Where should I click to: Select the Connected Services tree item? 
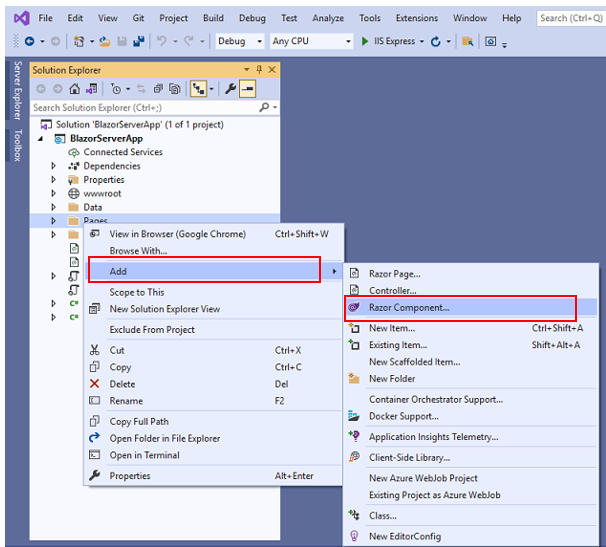point(123,152)
